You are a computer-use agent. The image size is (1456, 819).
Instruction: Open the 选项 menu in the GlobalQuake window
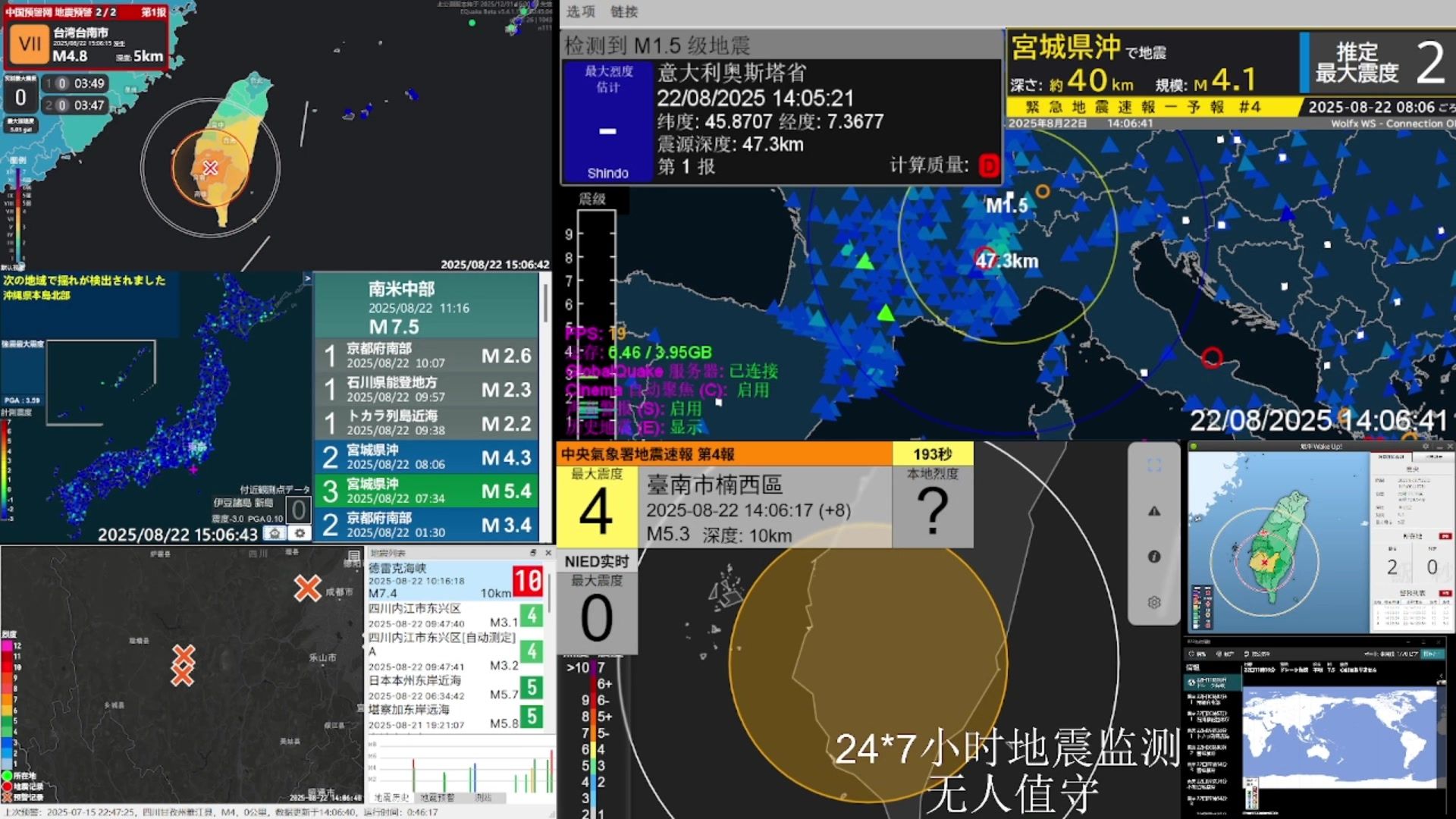point(580,11)
